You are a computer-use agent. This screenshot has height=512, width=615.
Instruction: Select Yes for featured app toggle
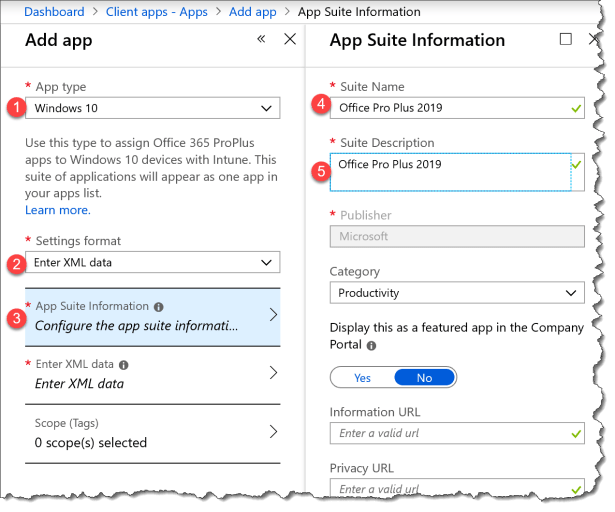(x=362, y=377)
